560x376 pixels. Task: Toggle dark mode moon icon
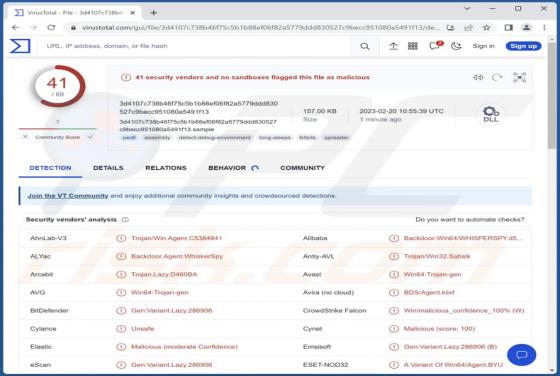[456, 46]
